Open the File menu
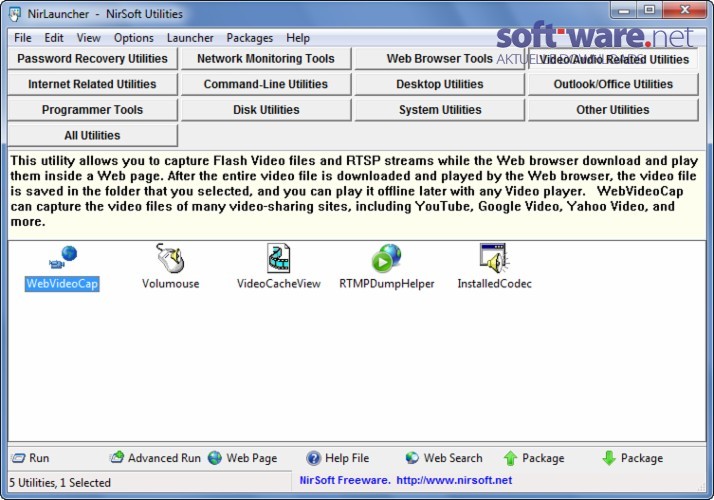This screenshot has height=500, width=714. coord(23,38)
